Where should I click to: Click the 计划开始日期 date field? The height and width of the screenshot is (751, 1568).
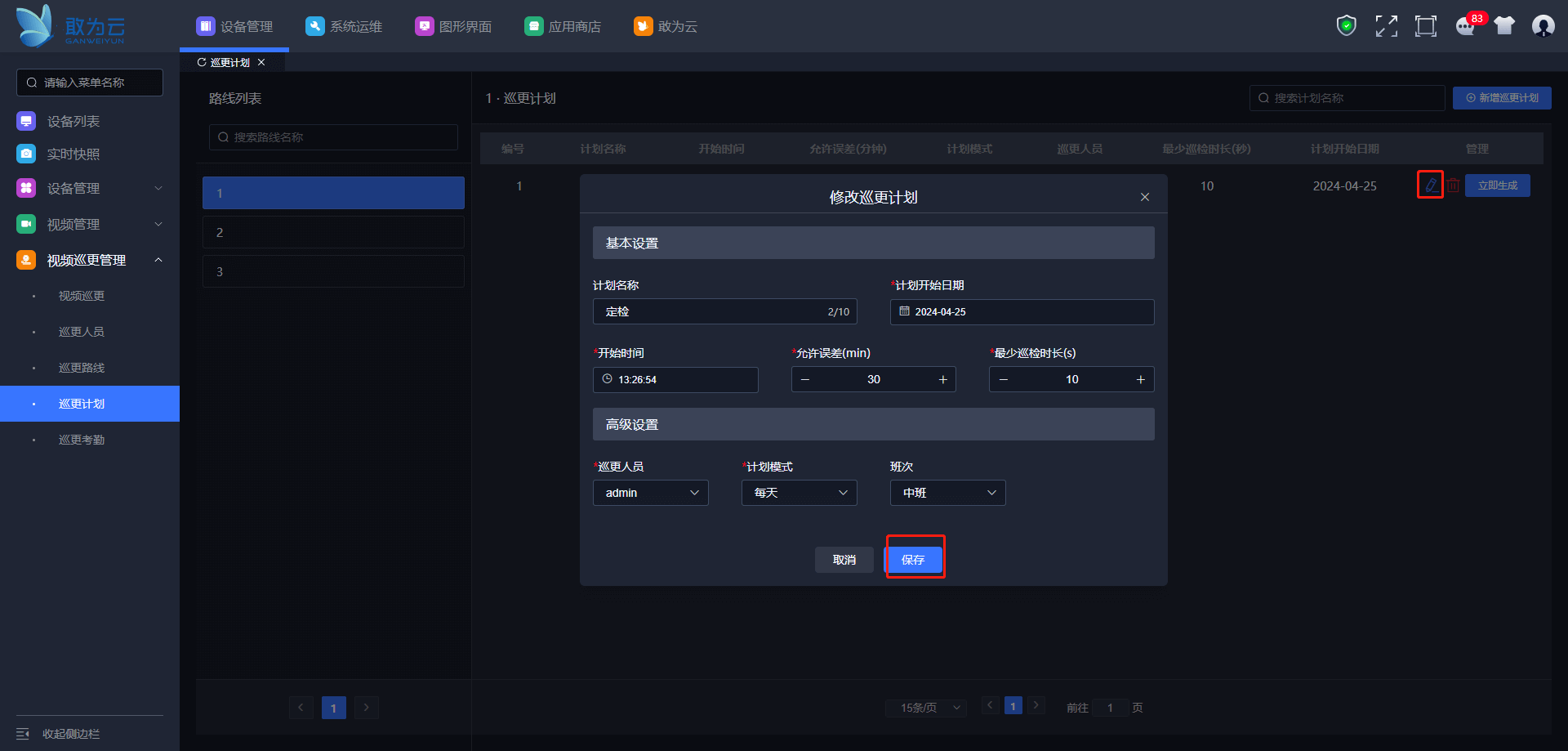point(1022,311)
